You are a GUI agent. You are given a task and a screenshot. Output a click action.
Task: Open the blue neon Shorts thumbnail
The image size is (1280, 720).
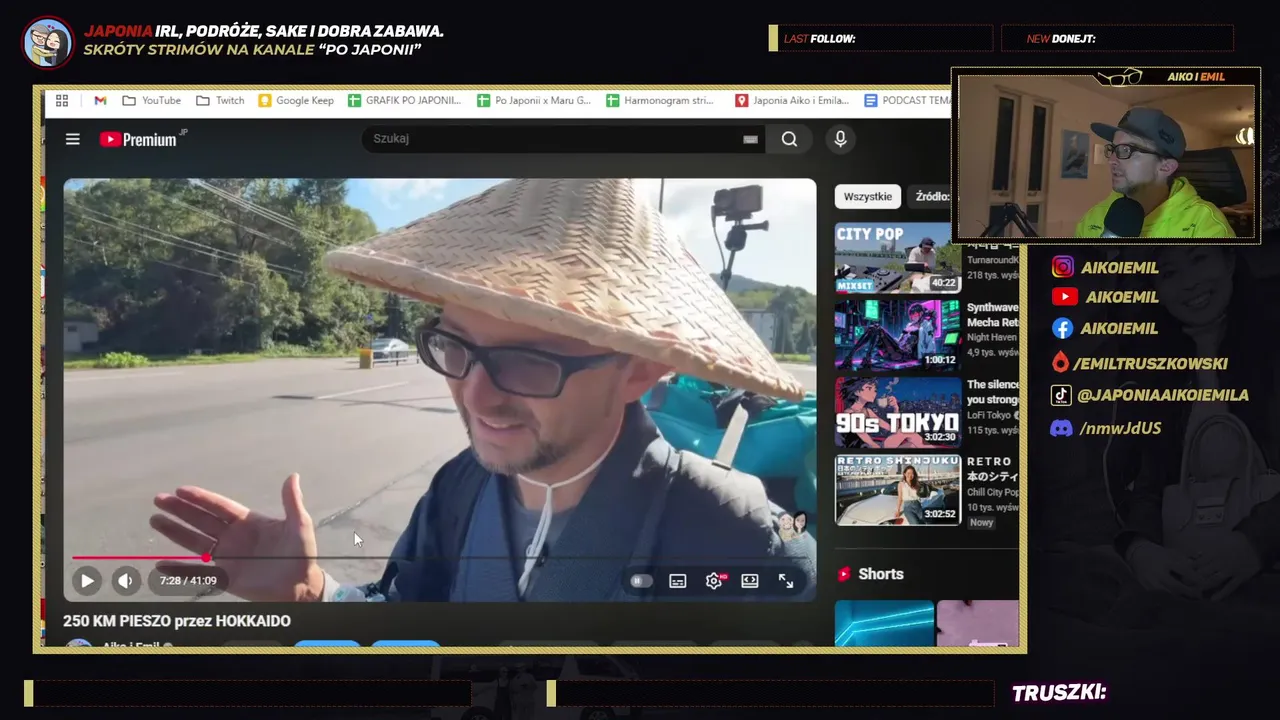click(884, 623)
